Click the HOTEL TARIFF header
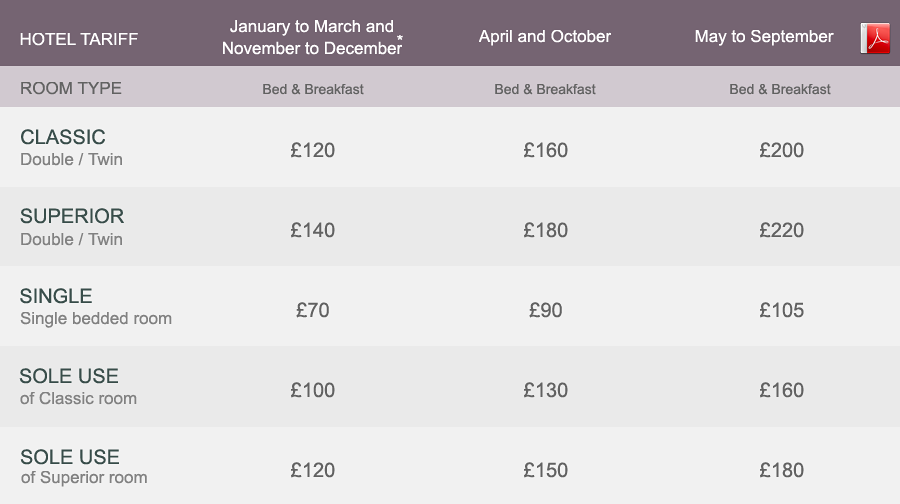900x504 pixels. [79, 39]
